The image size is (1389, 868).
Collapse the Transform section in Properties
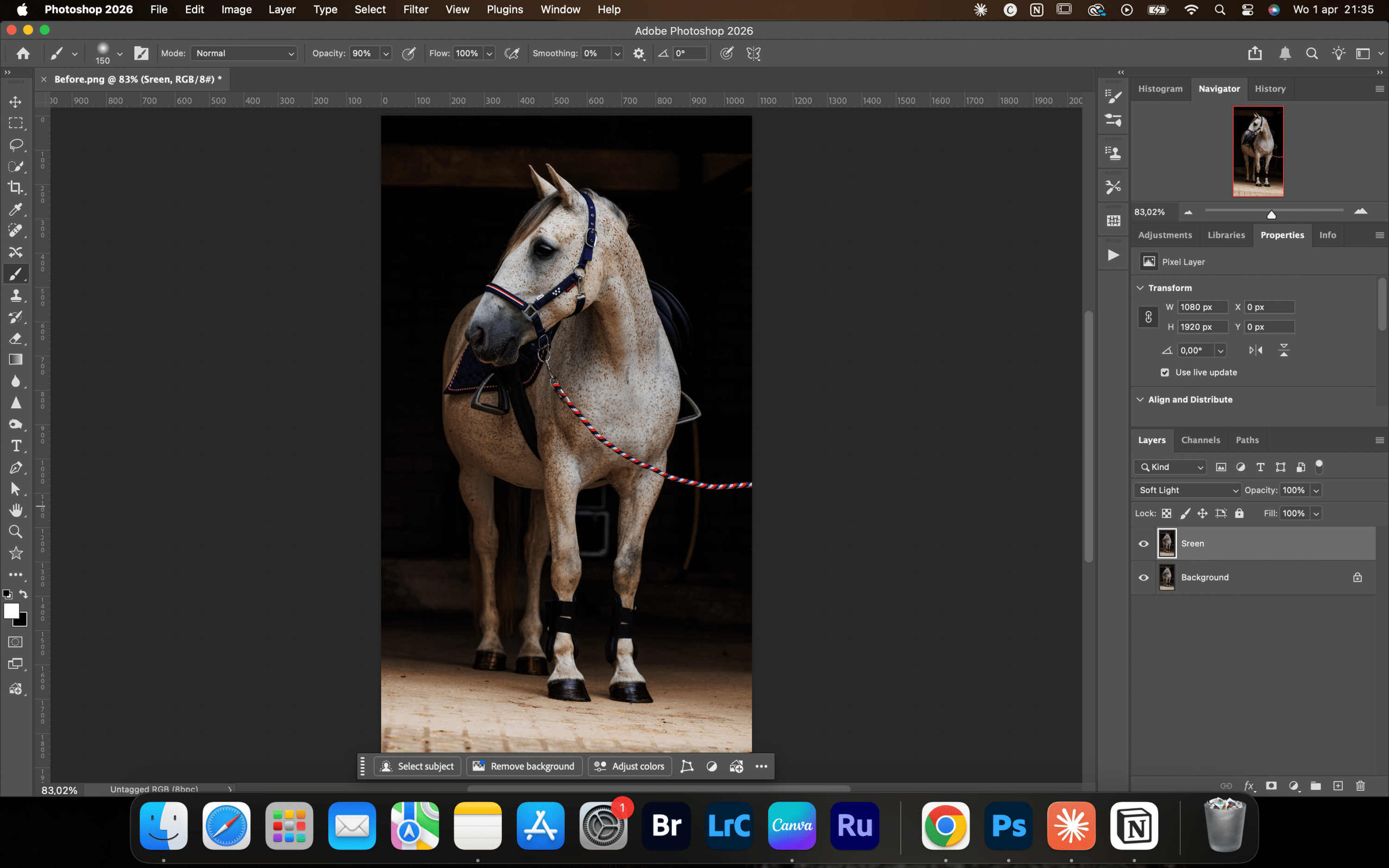click(1140, 287)
